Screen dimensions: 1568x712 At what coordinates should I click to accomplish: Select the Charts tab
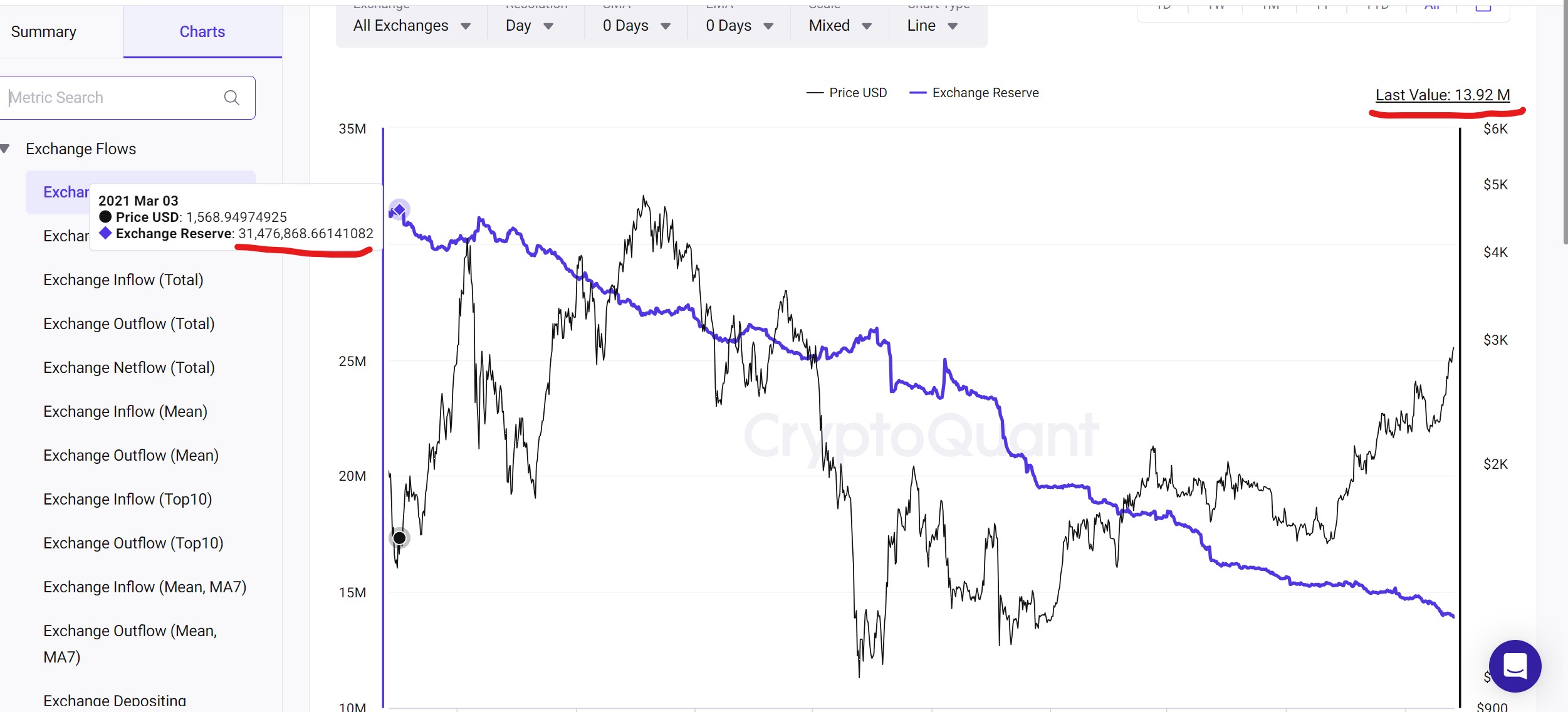pos(202,32)
